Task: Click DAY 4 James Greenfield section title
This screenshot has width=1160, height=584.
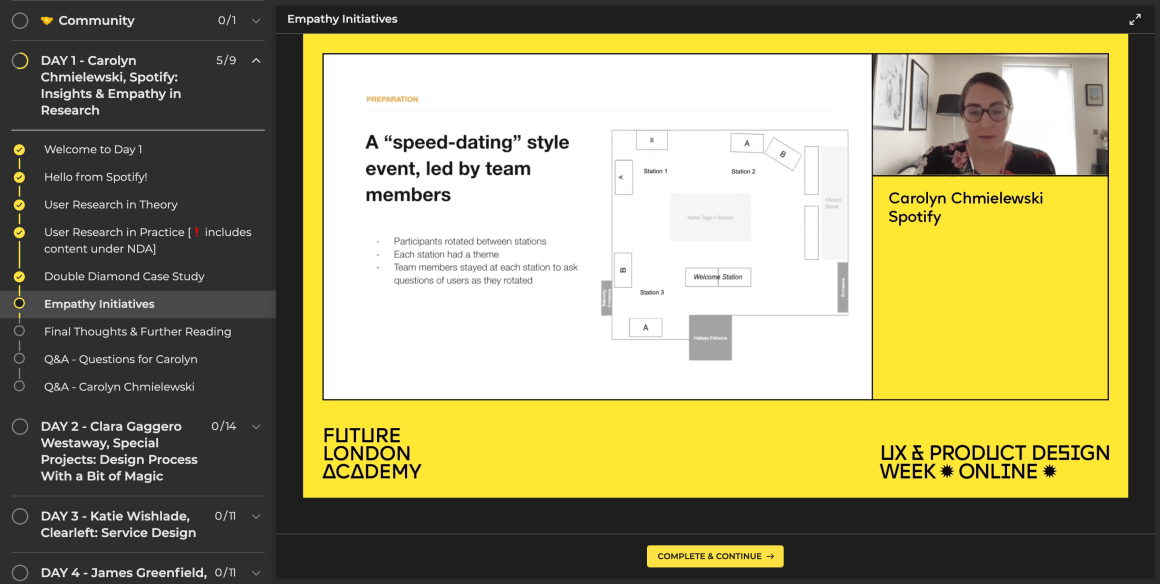Action: 124,572
